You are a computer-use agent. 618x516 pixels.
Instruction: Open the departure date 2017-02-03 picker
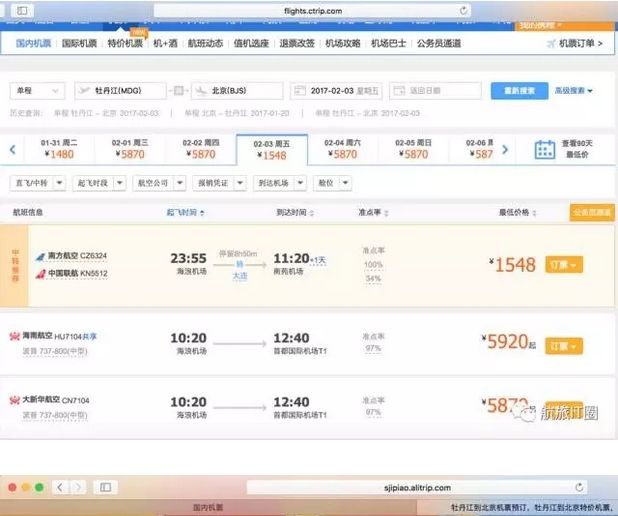pos(336,91)
